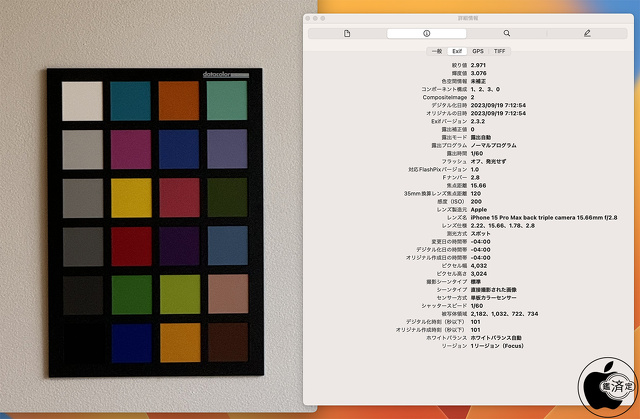Open the Annotations pencil inspector icon

tap(587, 33)
